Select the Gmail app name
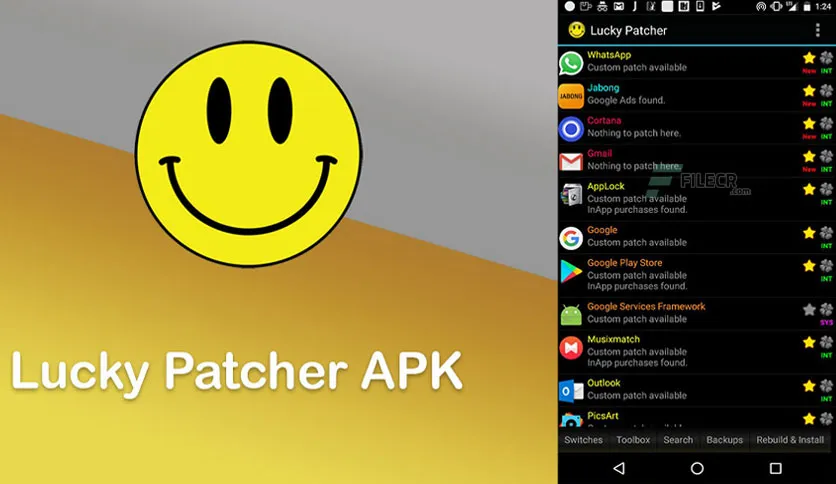This screenshot has height=484, width=836. (x=600, y=154)
